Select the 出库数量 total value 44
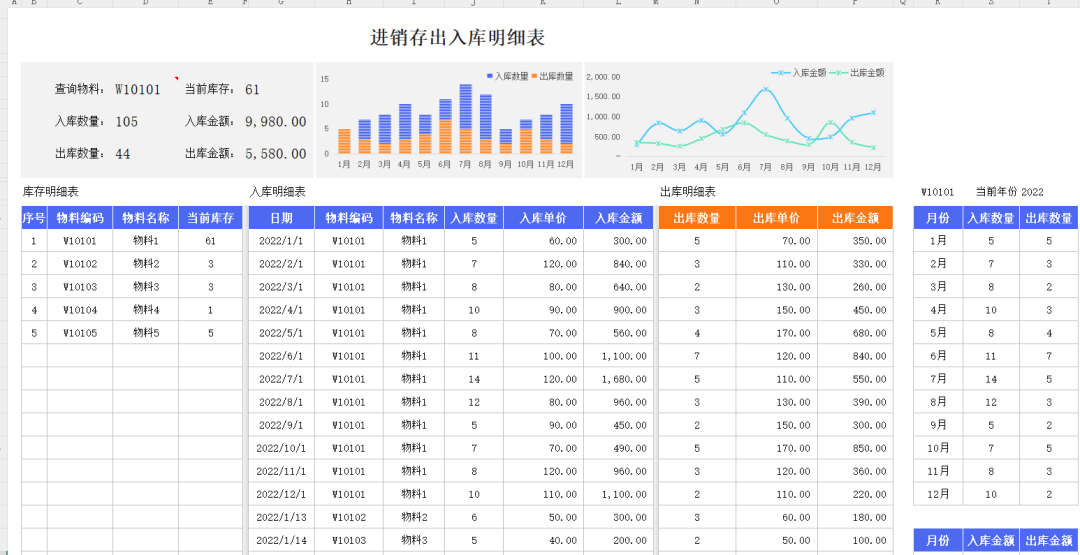The width and height of the screenshot is (1080, 555). pyautogui.click(x=123, y=154)
